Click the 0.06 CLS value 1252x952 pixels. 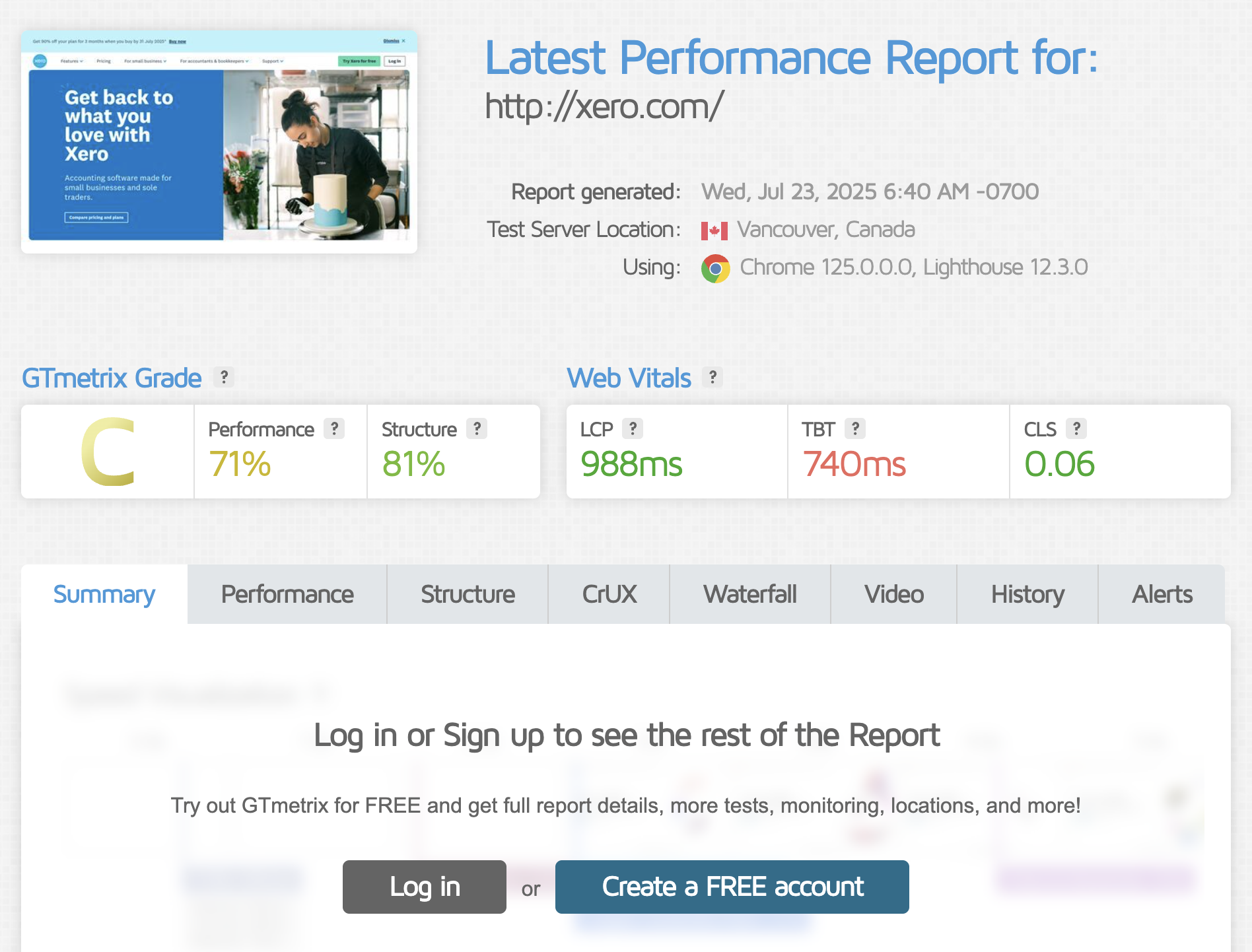pyautogui.click(x=1059, y=464)
